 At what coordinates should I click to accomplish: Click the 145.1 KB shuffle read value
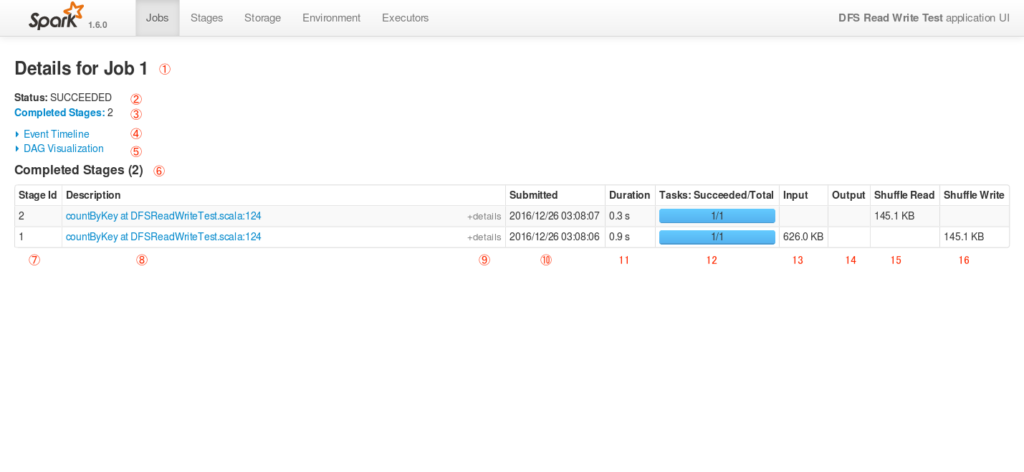click(x=894, y=216)
